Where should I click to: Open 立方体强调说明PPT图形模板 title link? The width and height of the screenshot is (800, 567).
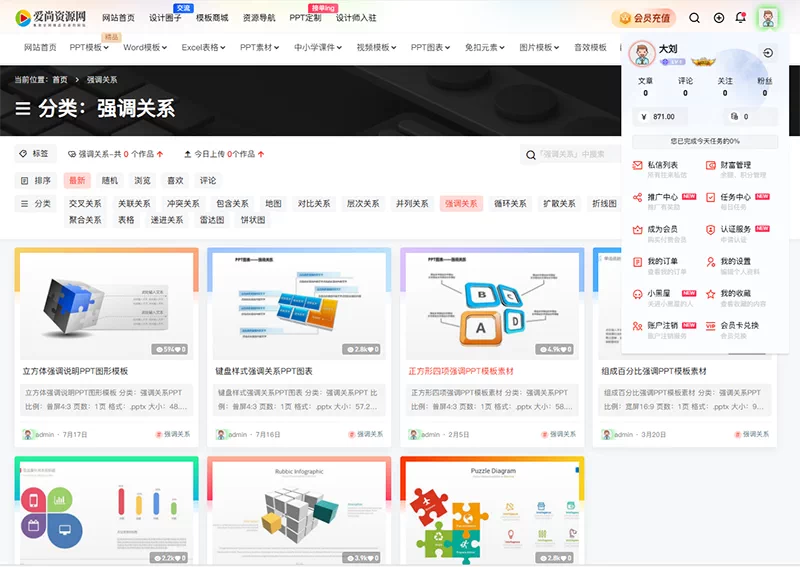75,371
